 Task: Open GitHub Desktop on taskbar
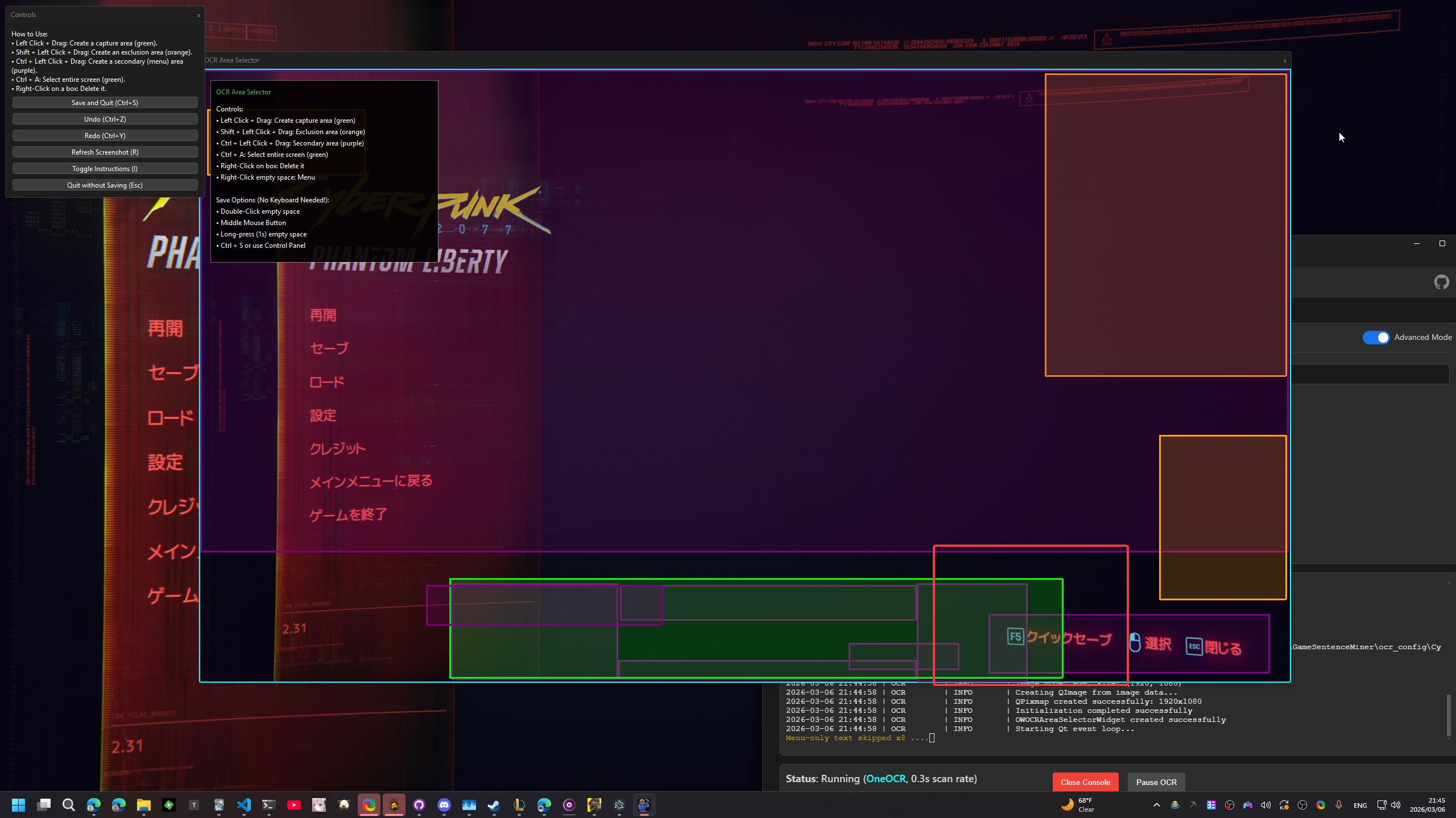tap(419, 804)
